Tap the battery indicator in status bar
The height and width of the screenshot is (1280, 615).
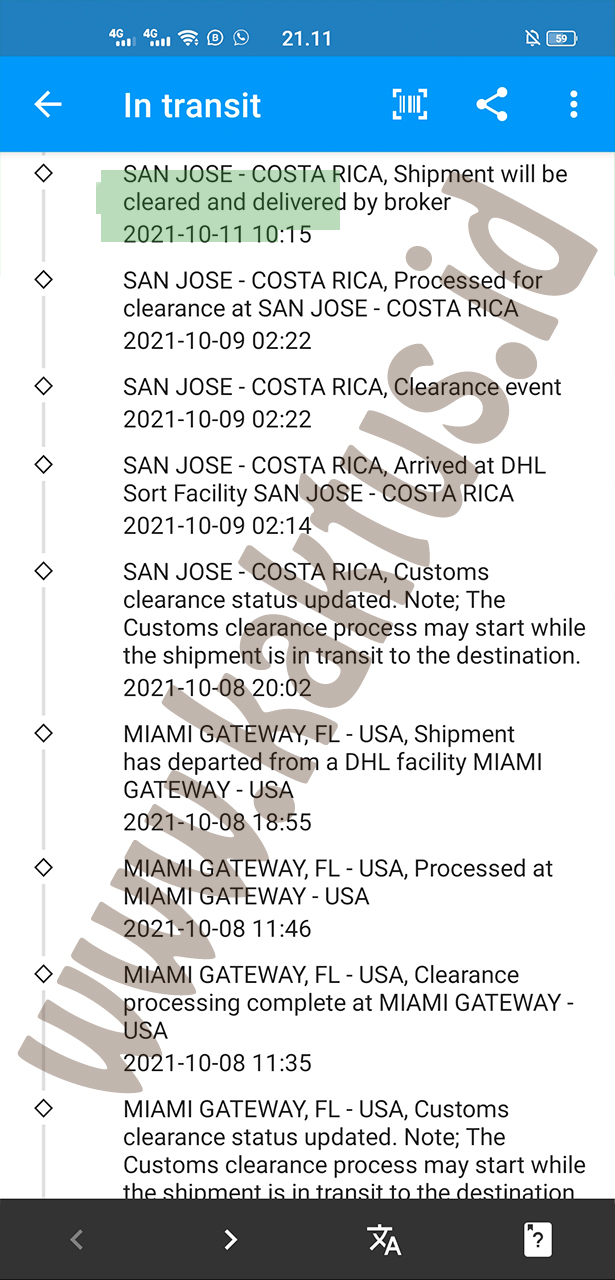tap(562, 38)
